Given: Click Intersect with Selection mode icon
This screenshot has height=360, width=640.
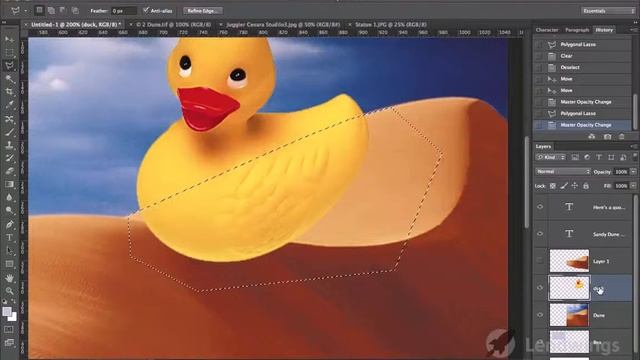Looking at the screenshot, I should point(76,11).
